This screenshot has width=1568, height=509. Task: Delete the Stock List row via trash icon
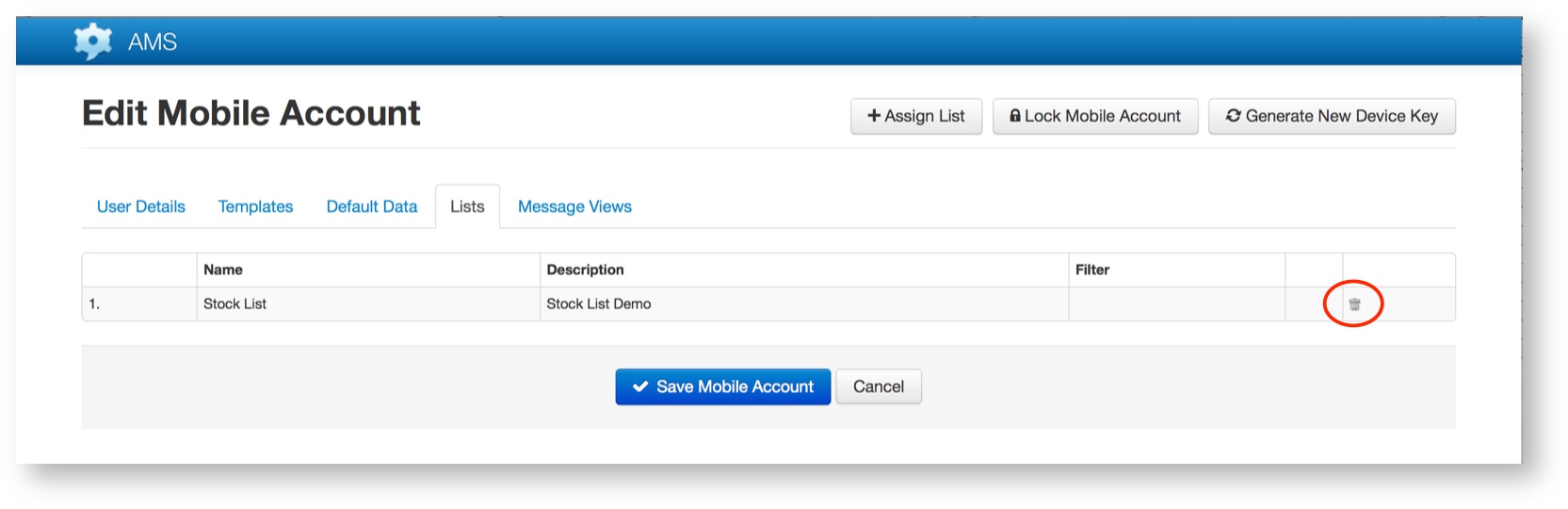1354,304
